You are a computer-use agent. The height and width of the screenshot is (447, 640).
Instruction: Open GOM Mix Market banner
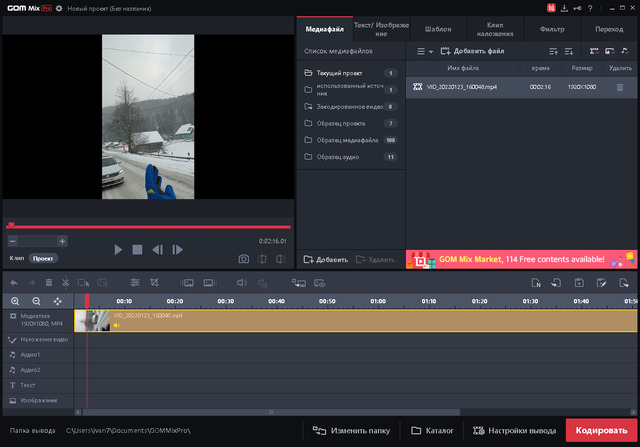(x=521, y=259)
